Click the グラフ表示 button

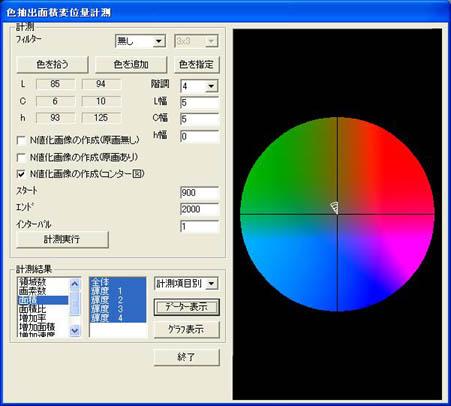point(187,329)
